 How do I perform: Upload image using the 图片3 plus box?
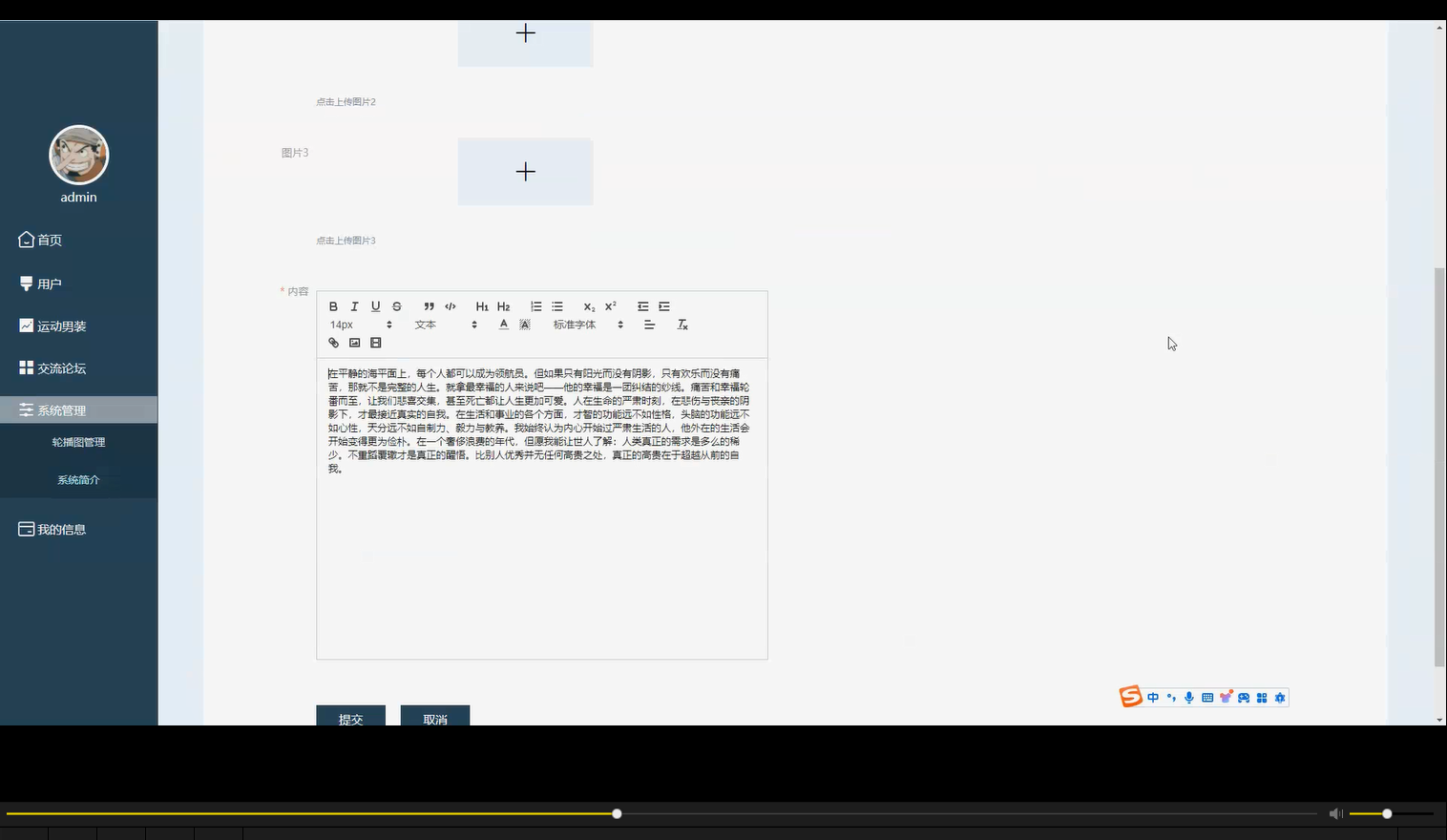click(525, 172)
